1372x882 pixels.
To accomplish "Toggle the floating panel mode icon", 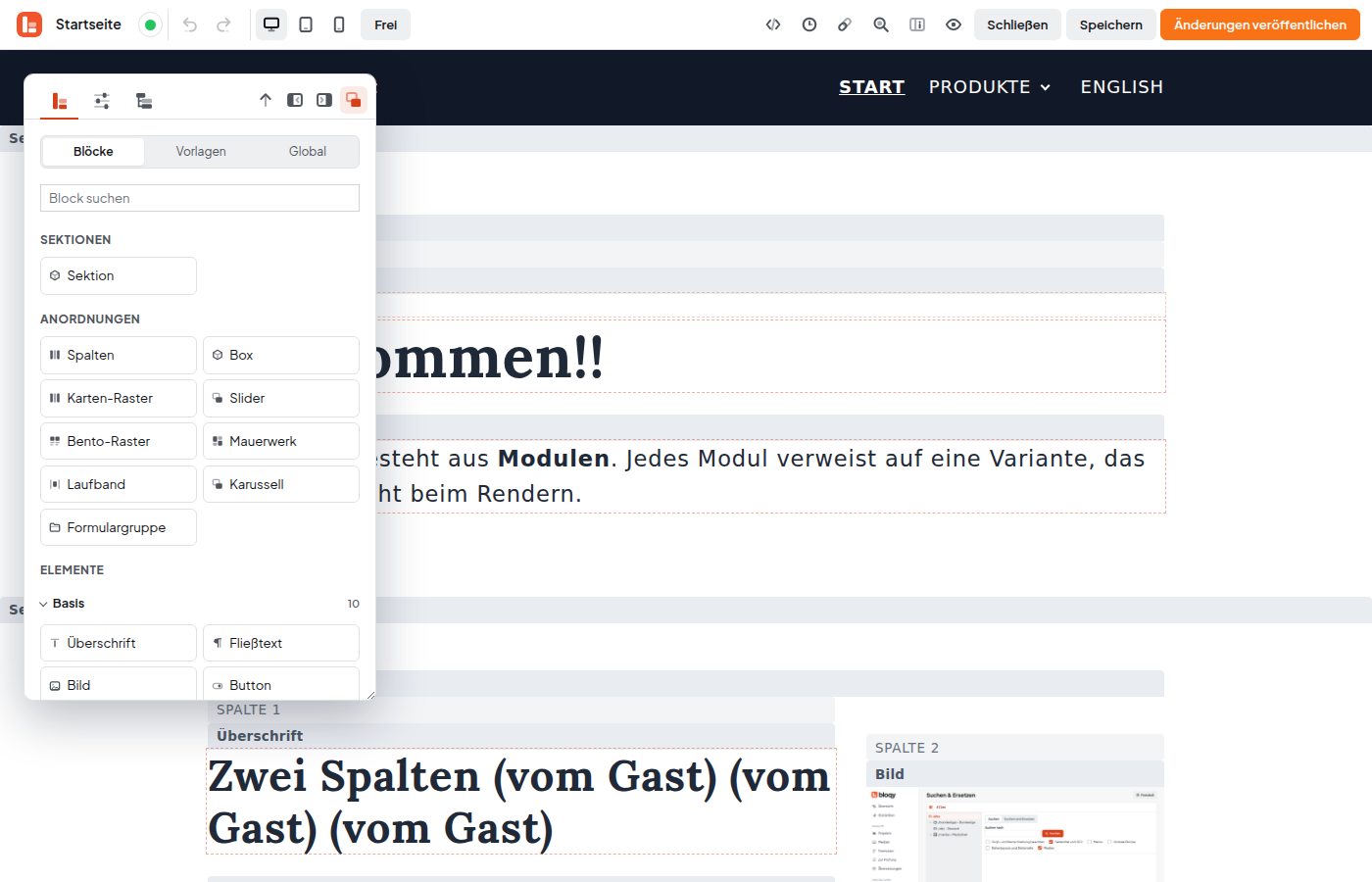I will click(x=354, y=100).
